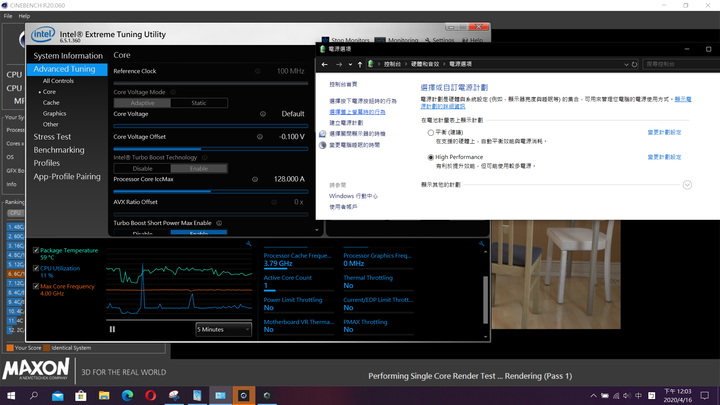Set Core Voltage Mode to Adaptive

coord(142,103)
